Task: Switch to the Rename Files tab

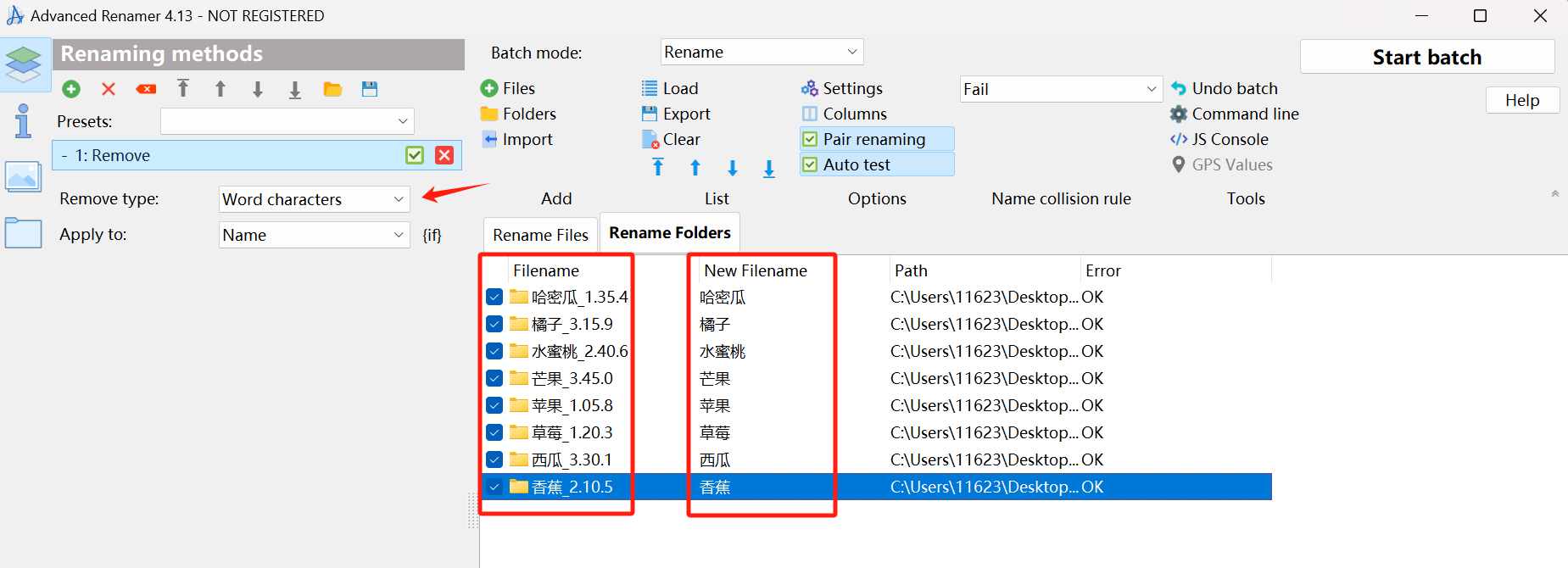Action: click(540, 235)
